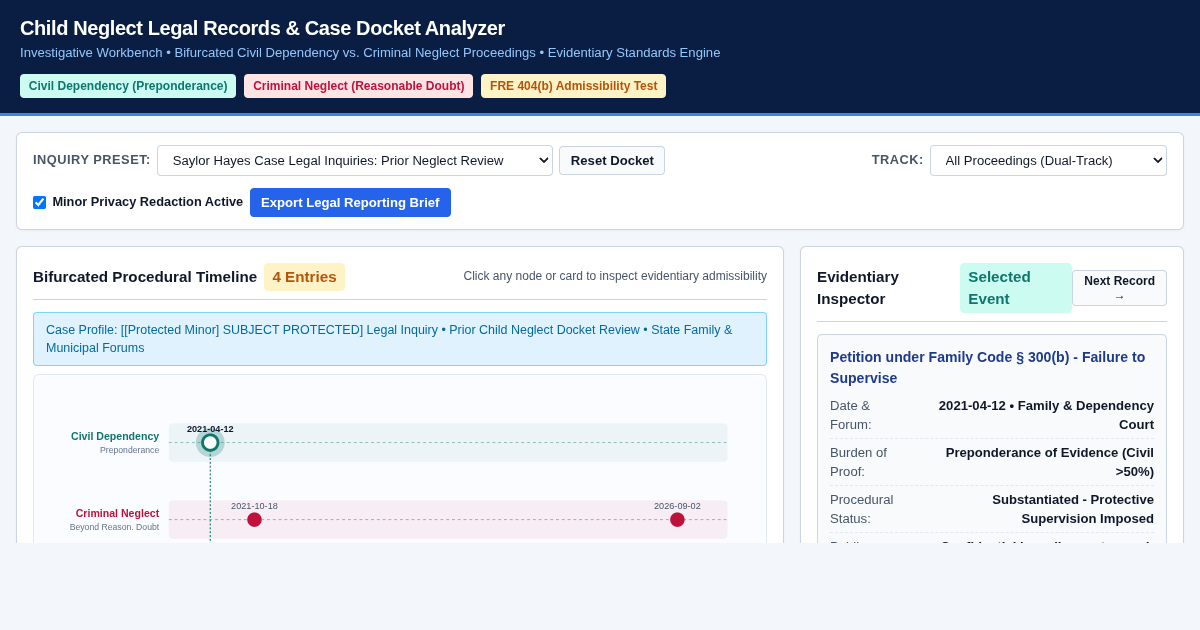Click the Procedural Status field label

[862, 509]
